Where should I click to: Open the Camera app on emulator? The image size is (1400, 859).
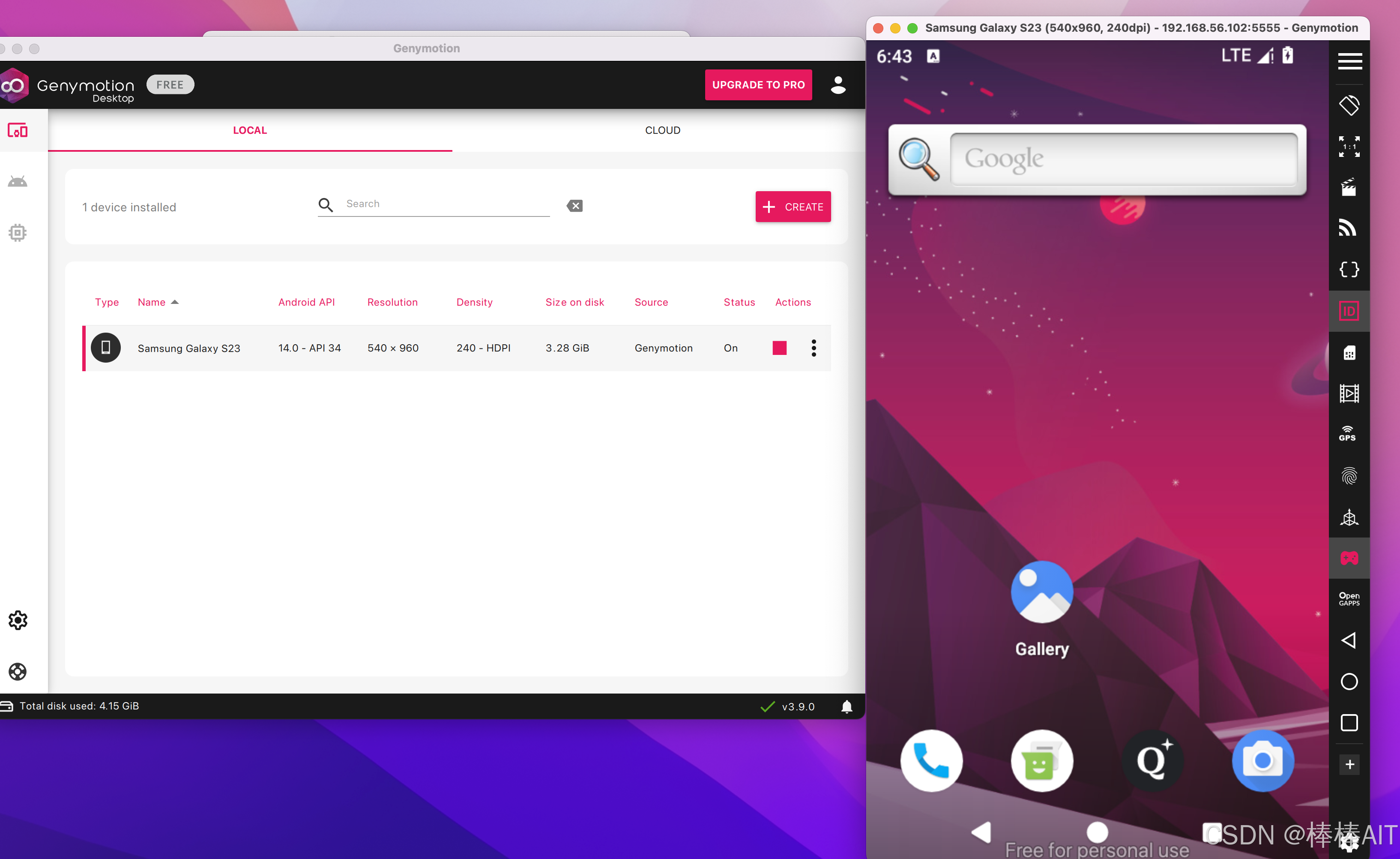[x=1262, y=760]
